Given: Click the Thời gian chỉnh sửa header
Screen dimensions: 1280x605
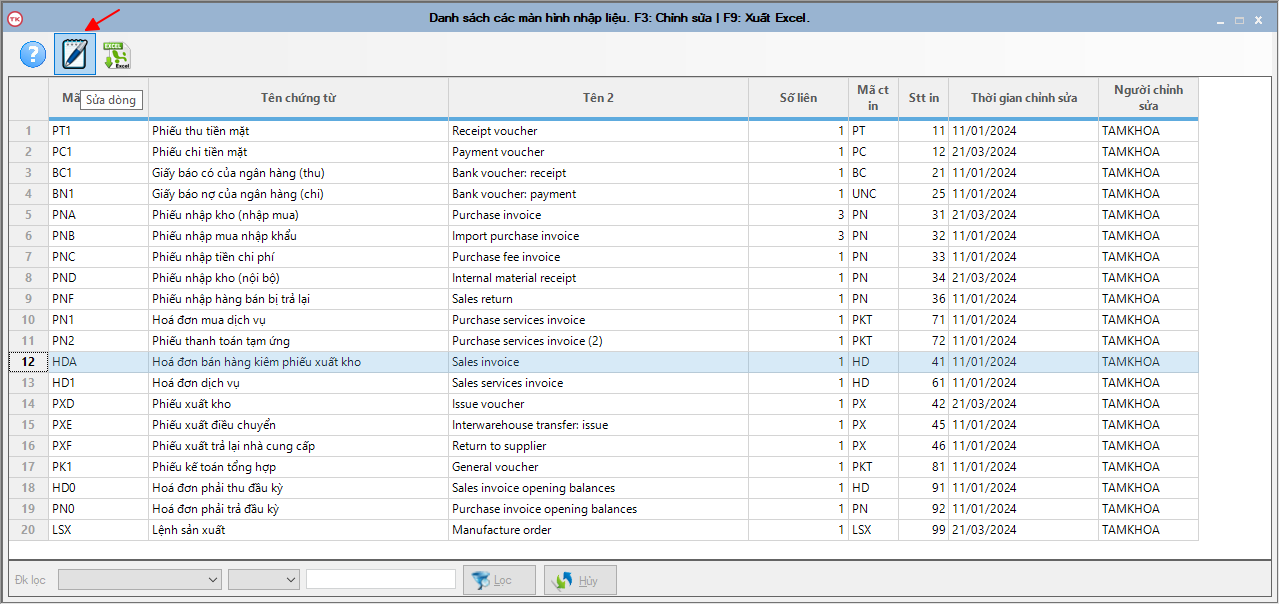Looking at the screenshot, I should (x=1023, y=98).
